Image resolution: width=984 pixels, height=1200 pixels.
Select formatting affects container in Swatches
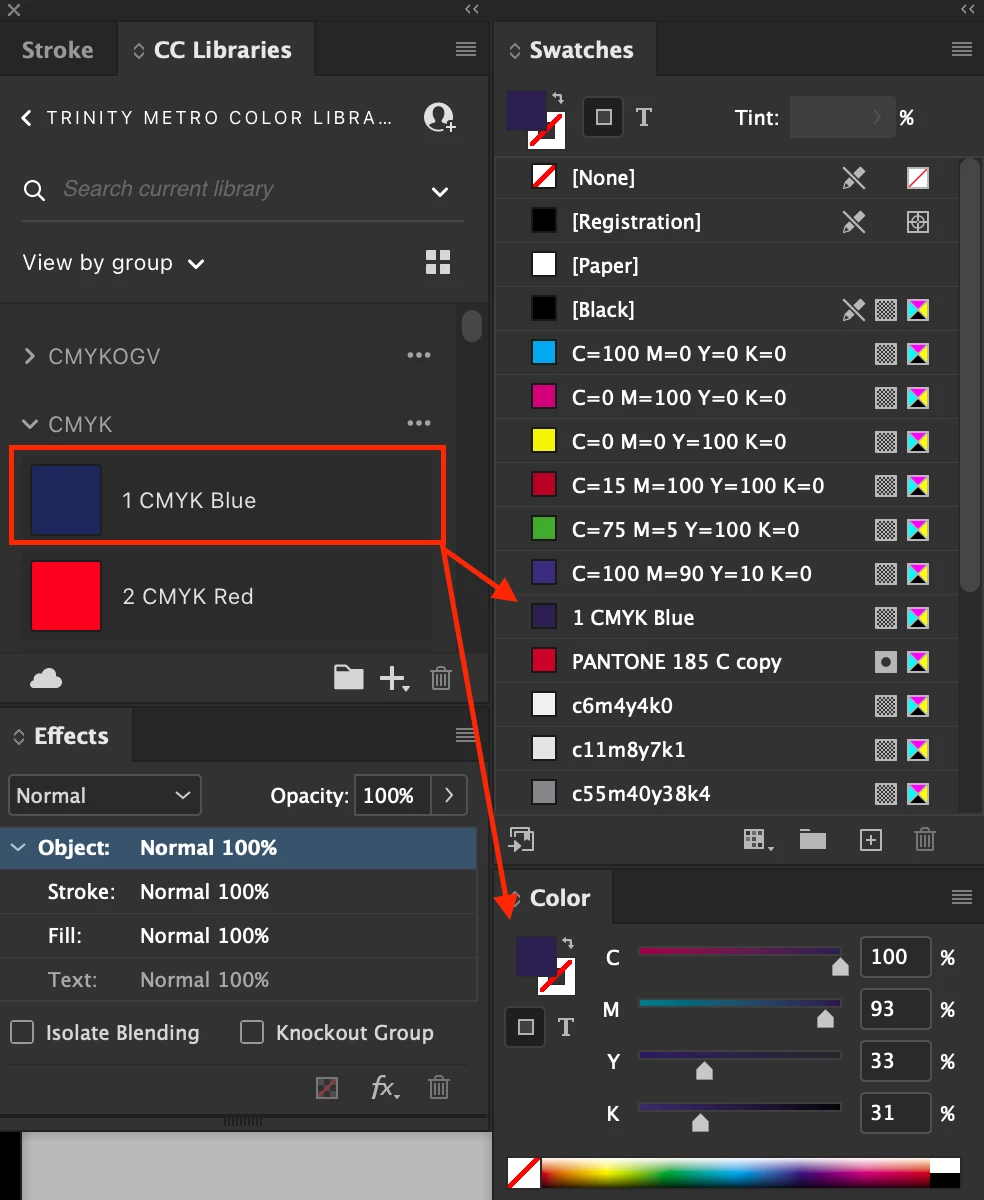(x=603, y=118)
